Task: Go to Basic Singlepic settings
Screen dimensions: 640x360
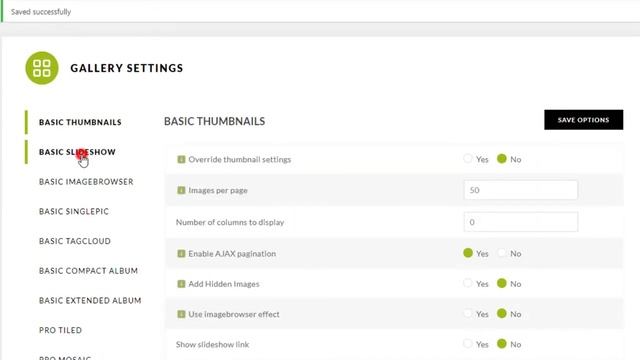Action: pyautogui.click(x=74, y=211)
